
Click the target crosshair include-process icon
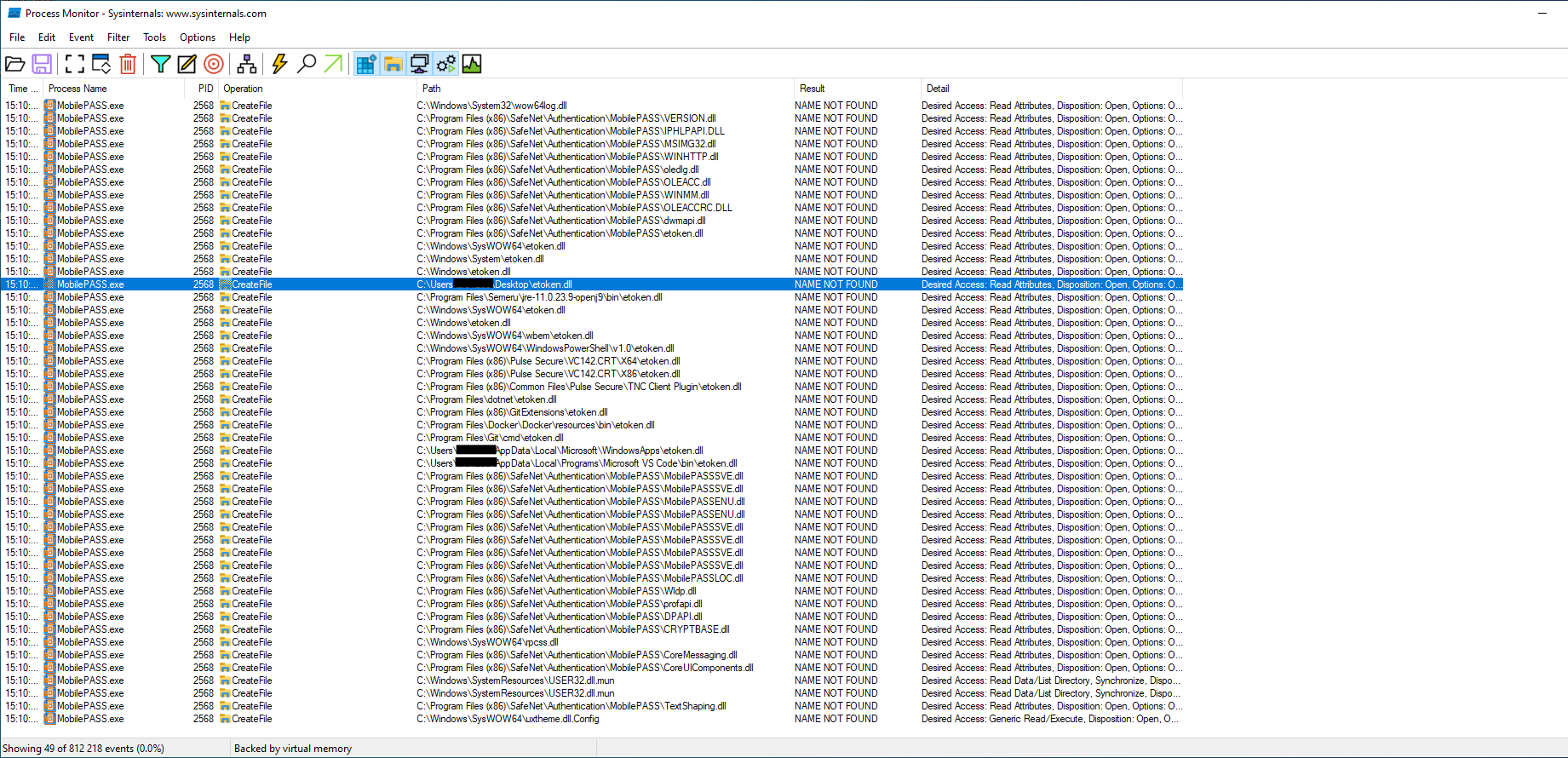click(214, 64)
